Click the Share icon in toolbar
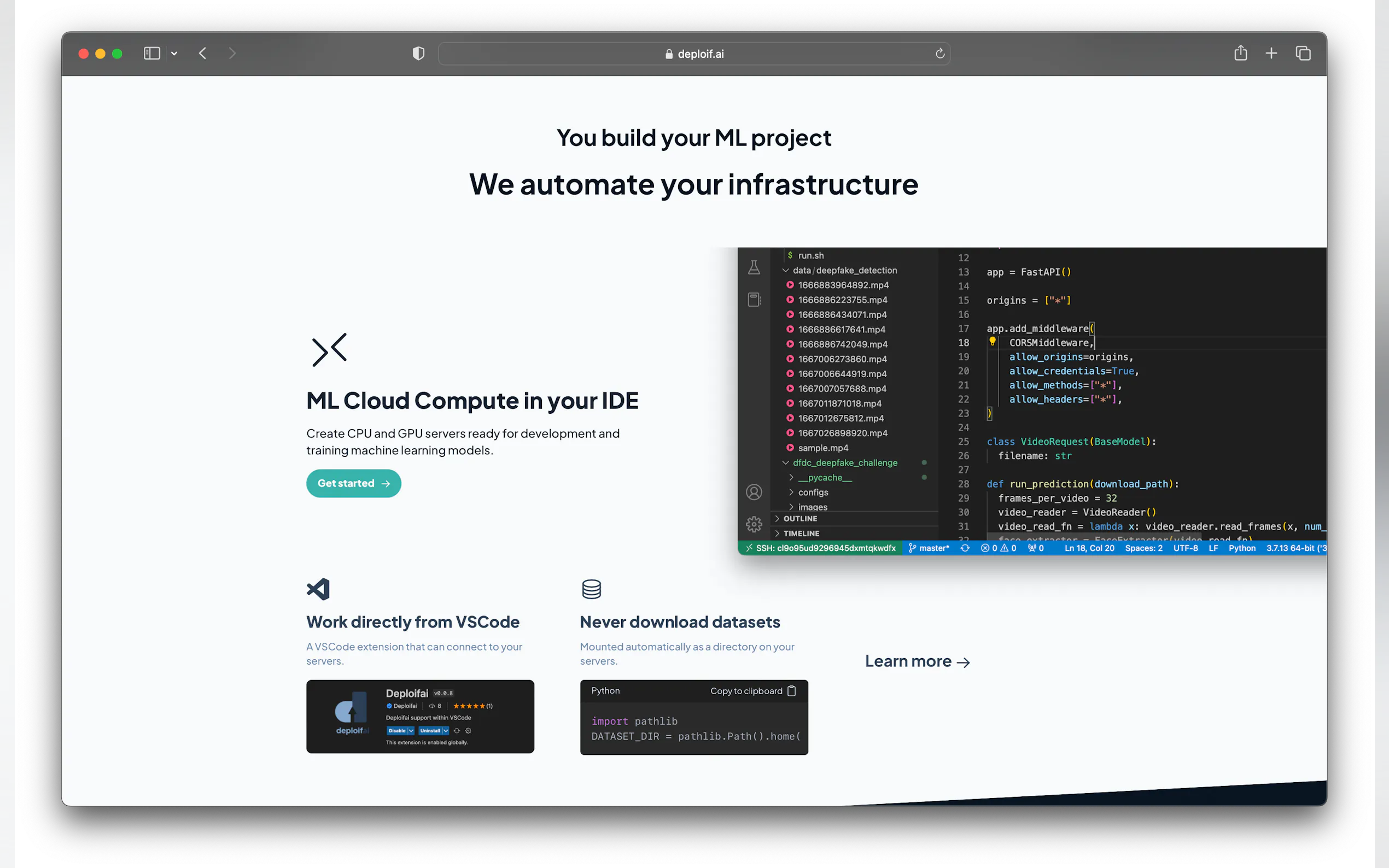The height and width of the screenshot is (868, 1389). point(1240,54)
